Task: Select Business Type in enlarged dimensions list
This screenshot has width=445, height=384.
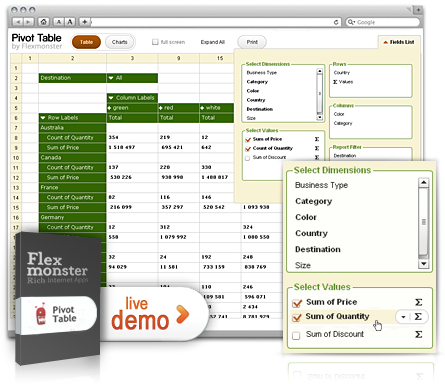Action: [321, 185]
